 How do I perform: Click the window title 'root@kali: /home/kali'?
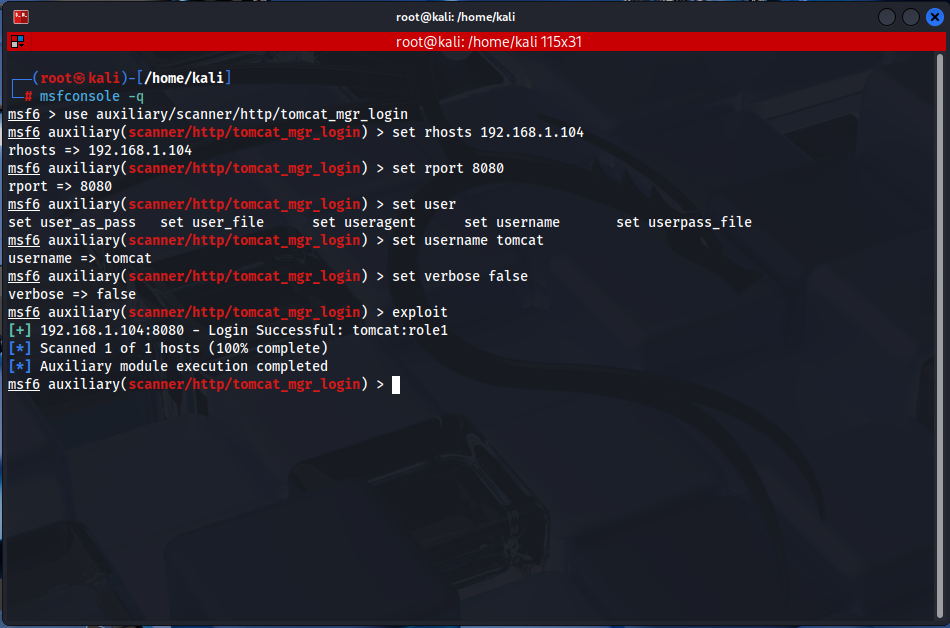click(456, 17)
